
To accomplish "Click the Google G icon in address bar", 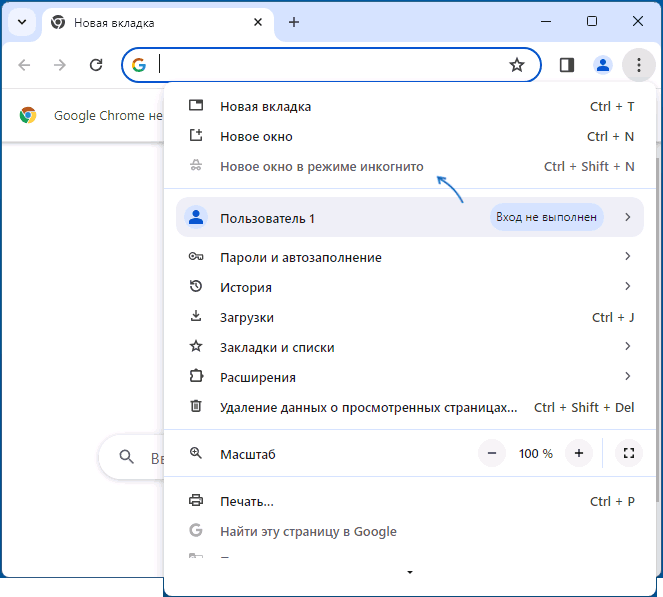I will coord(139,65).
